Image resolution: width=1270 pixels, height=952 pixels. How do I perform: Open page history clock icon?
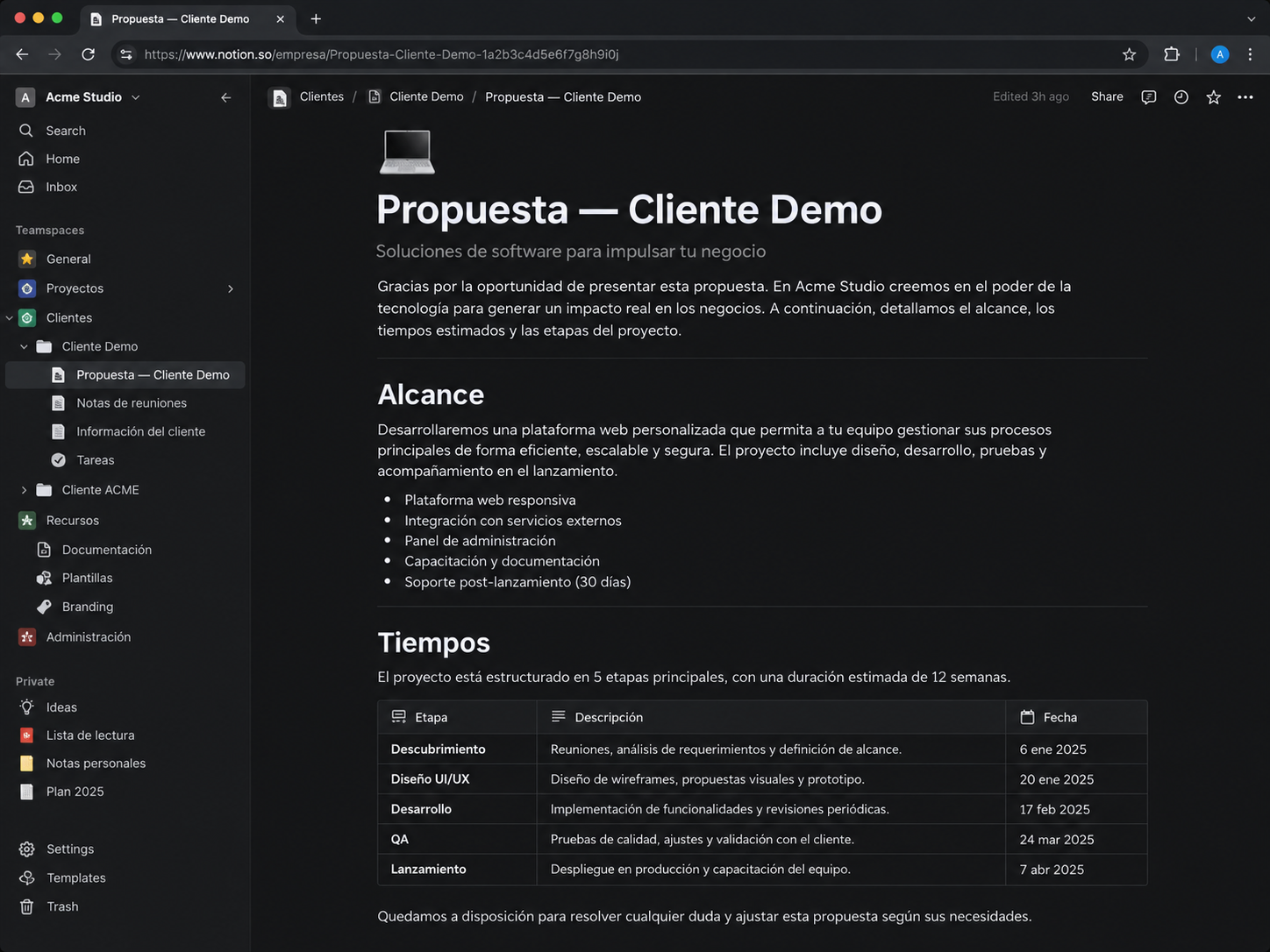pos(1181,97)
